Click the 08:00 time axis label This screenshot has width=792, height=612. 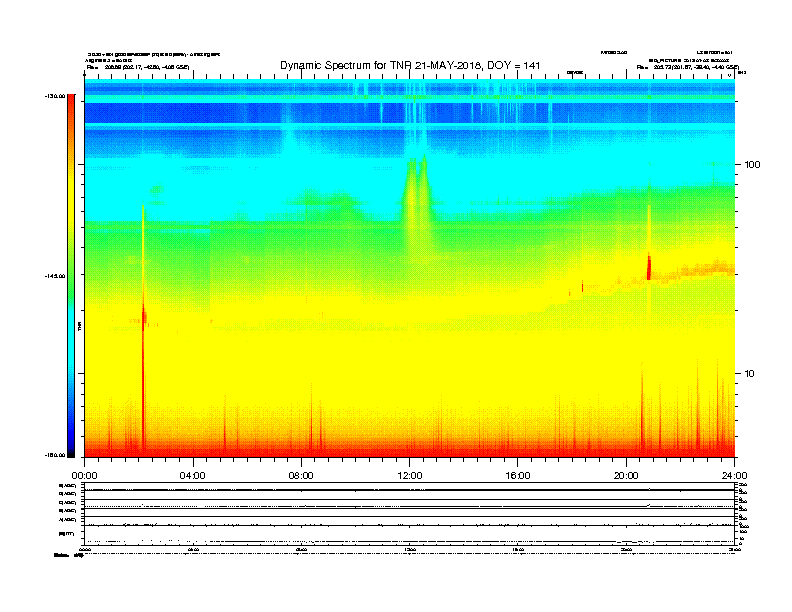tap(301, 476)
